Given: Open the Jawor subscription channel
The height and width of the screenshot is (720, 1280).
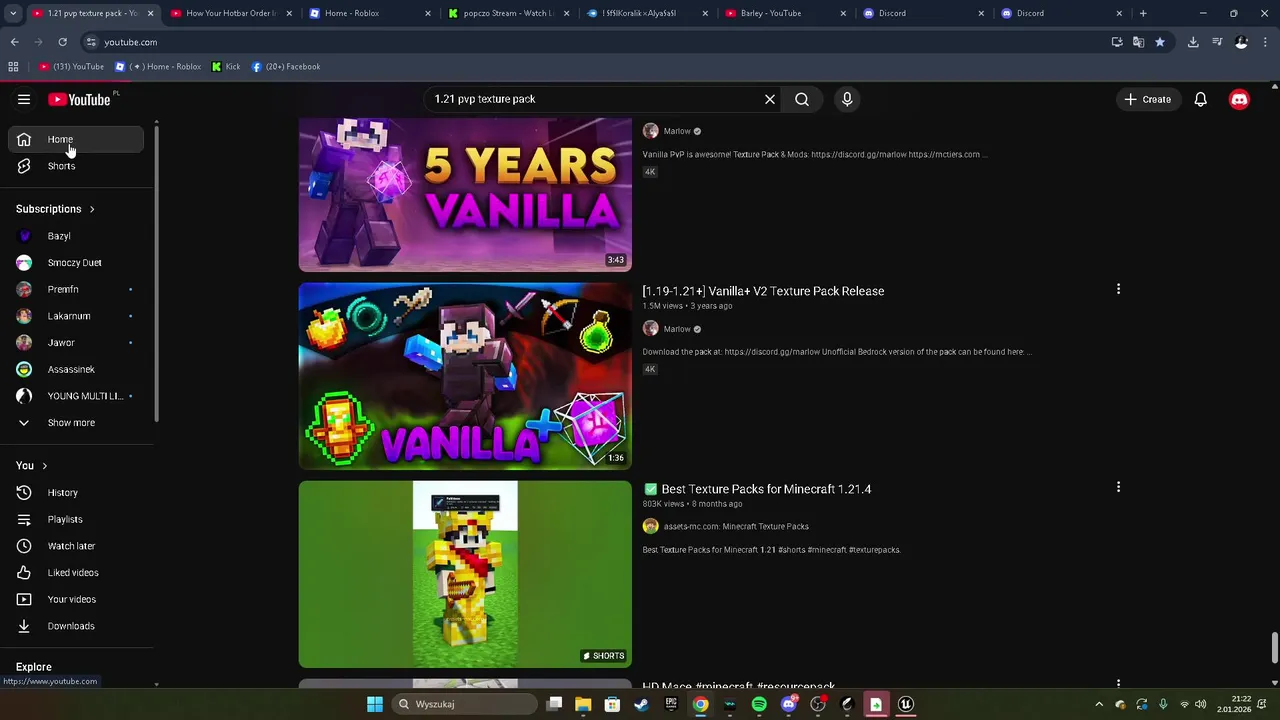Looking at the screenshot, I should 76,343.
